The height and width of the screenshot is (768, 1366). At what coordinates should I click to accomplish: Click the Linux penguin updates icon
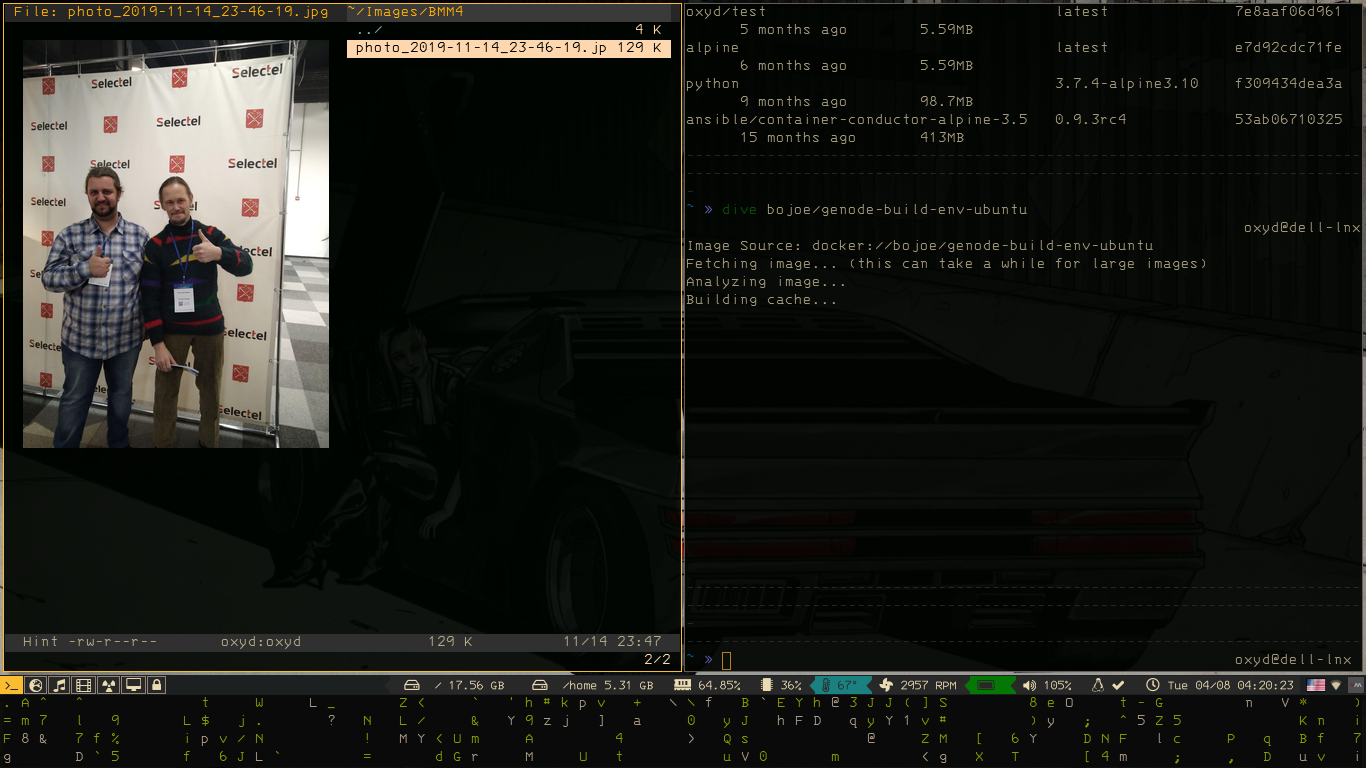click(1097, 685)
